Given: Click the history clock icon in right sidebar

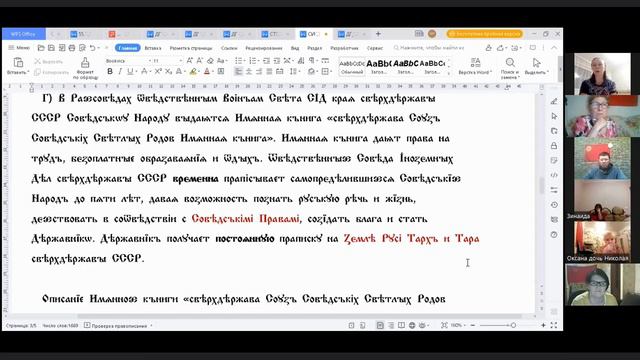Looking at the screenshot, I should coord(554,205).
